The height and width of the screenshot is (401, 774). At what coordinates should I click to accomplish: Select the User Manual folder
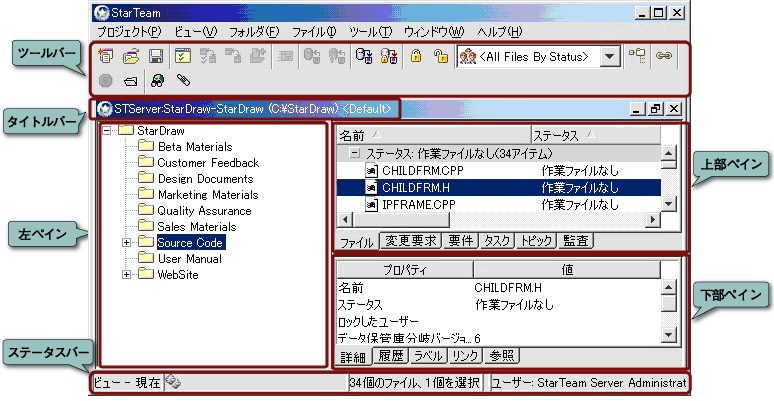190,259
